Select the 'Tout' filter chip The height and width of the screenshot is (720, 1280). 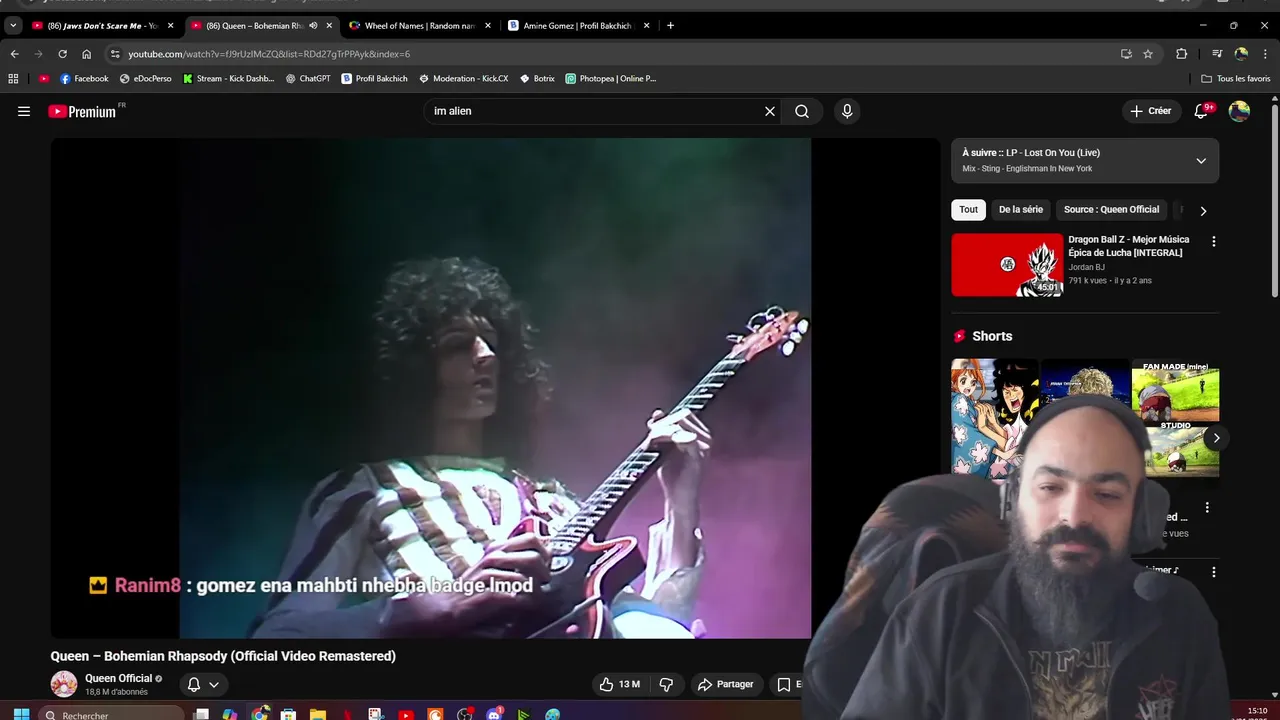pos(968,209)
